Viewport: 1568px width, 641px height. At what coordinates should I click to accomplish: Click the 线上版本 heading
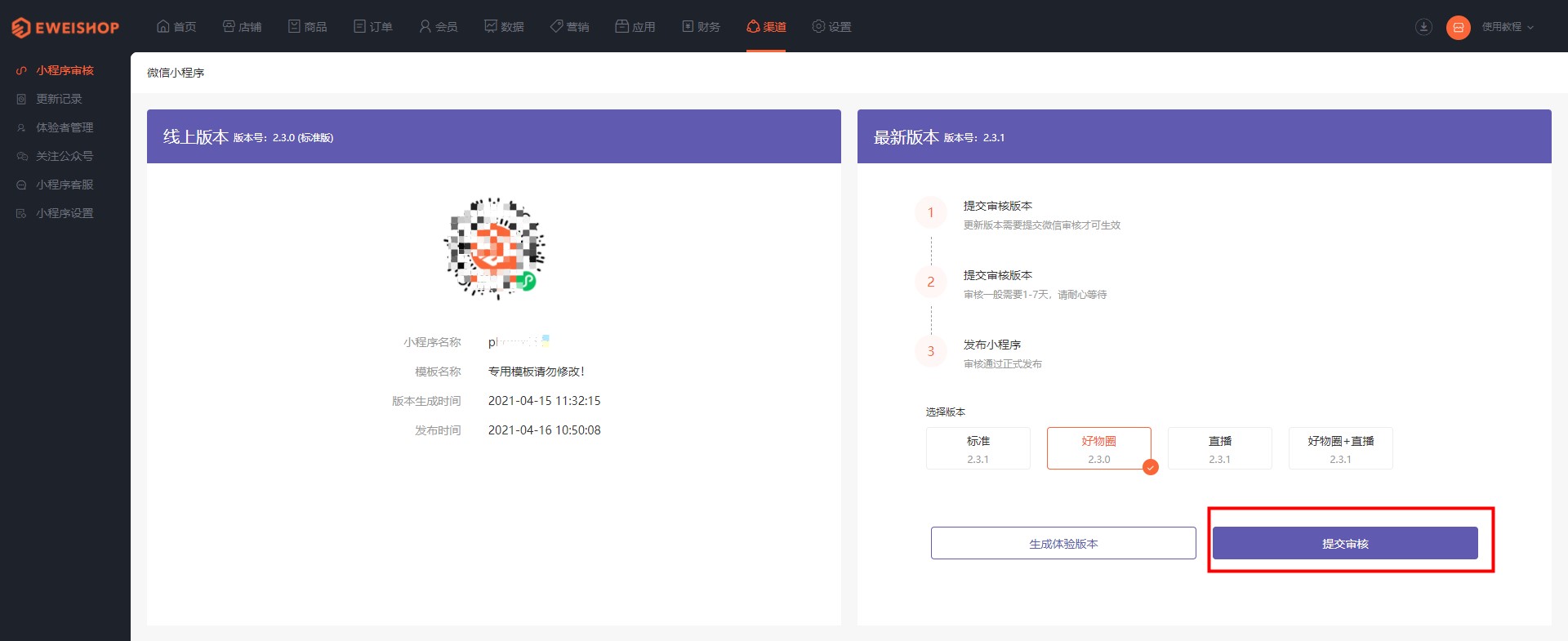(196, 136)
